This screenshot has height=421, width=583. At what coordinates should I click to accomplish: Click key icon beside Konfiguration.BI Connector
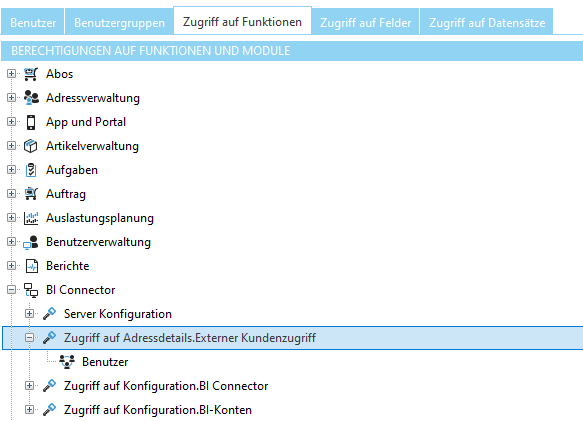pyautogui.click(x=49, y=386)
